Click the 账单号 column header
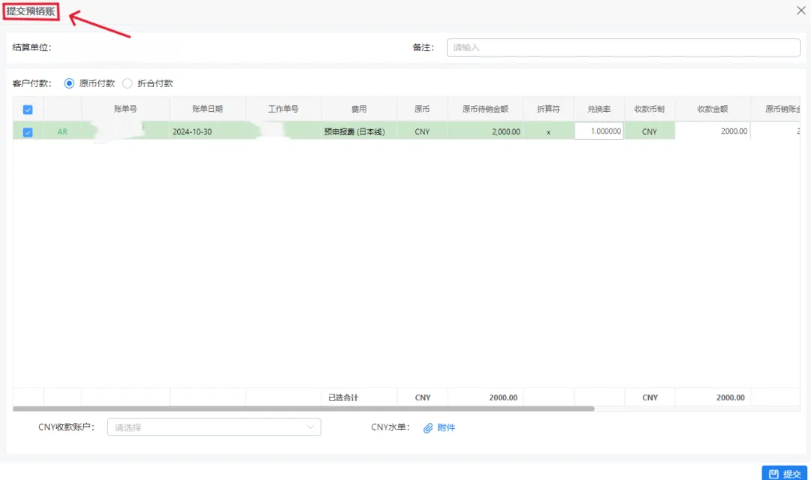 point(126,109)
